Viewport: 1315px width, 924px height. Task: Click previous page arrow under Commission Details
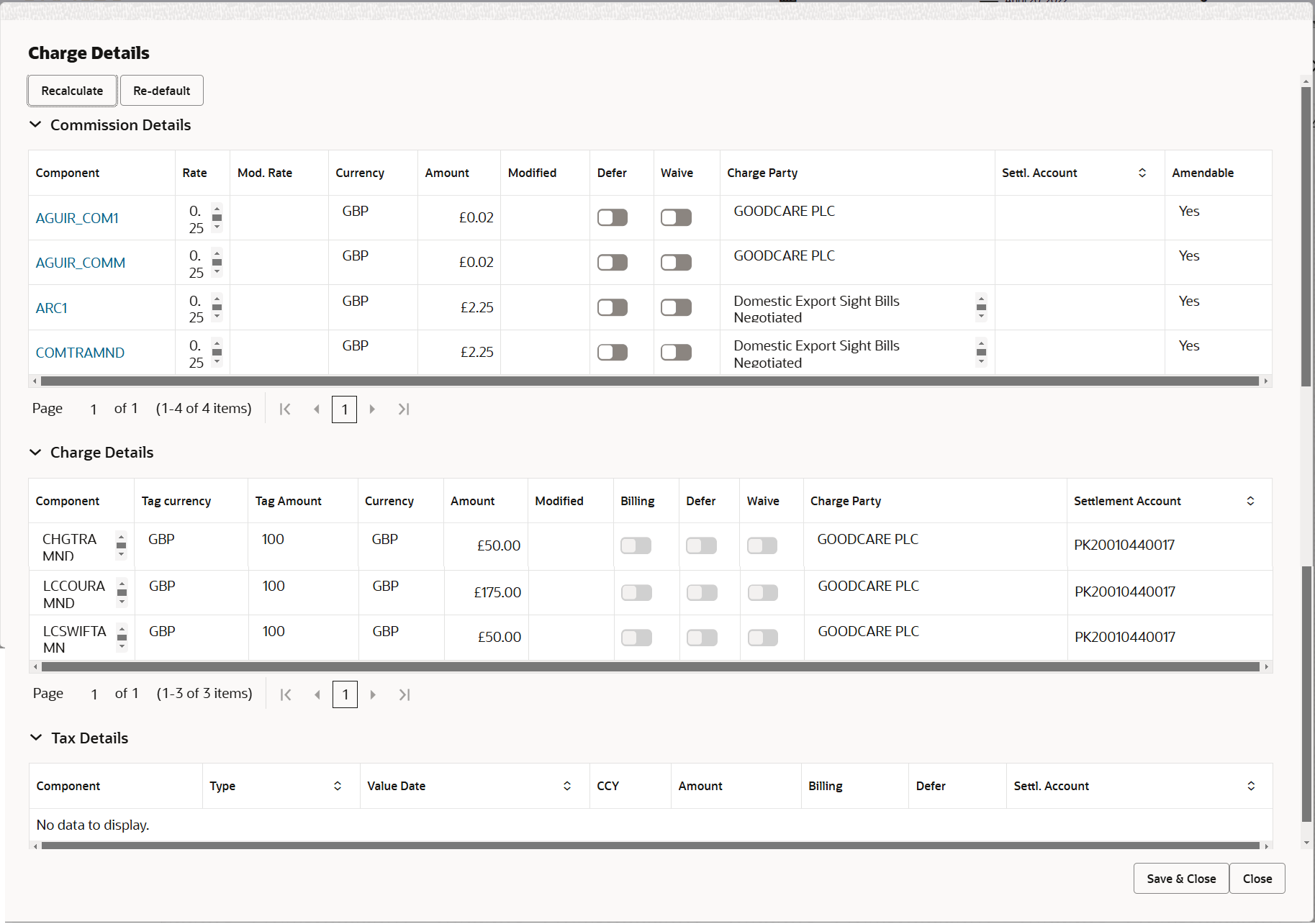point(316,409)
